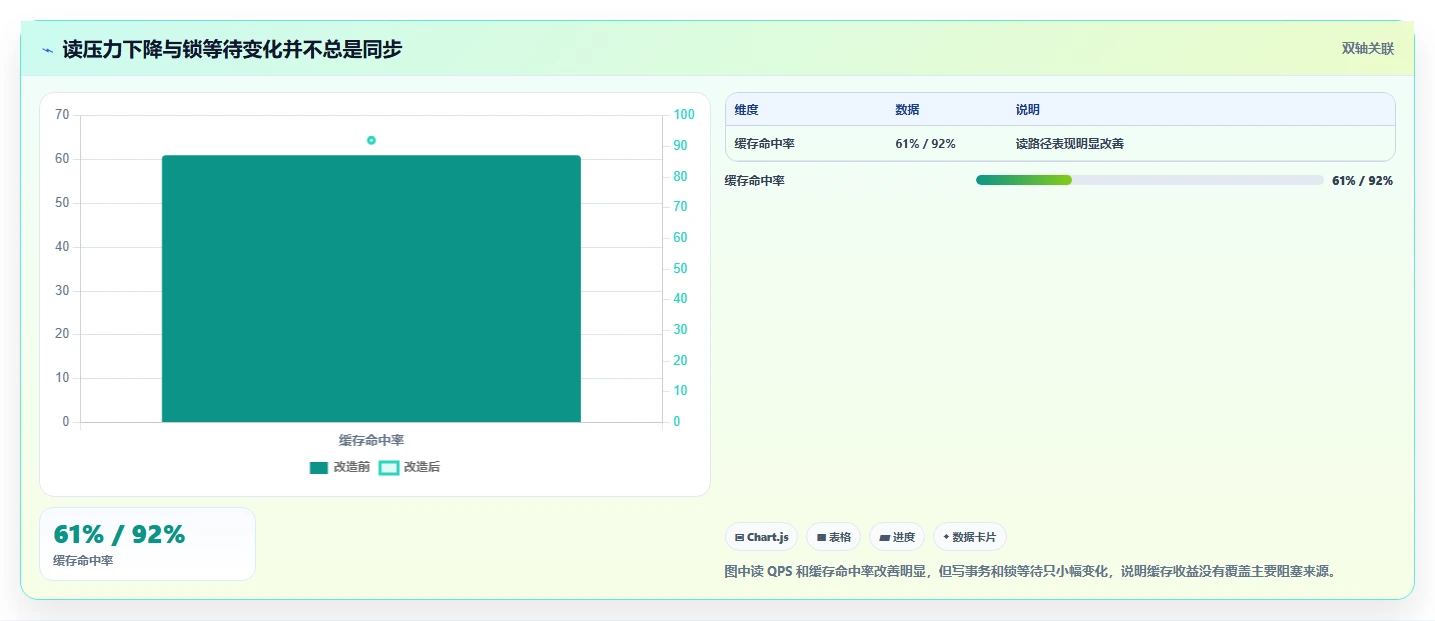Click the bar icon in 进度 tag
Viewport: 1435px width, 621px height.
[x=885, y=537]
